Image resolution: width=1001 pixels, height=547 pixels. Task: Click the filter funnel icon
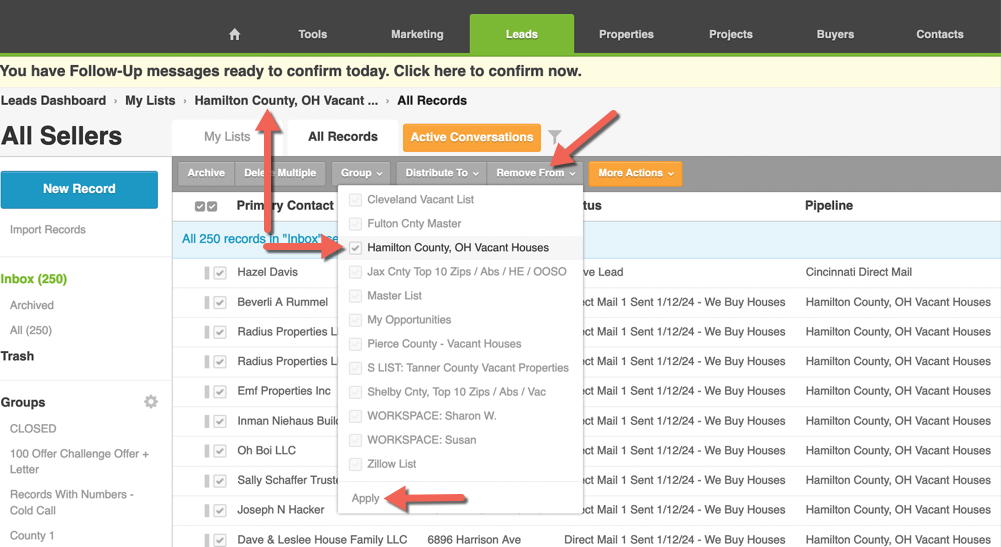point(555,137)
